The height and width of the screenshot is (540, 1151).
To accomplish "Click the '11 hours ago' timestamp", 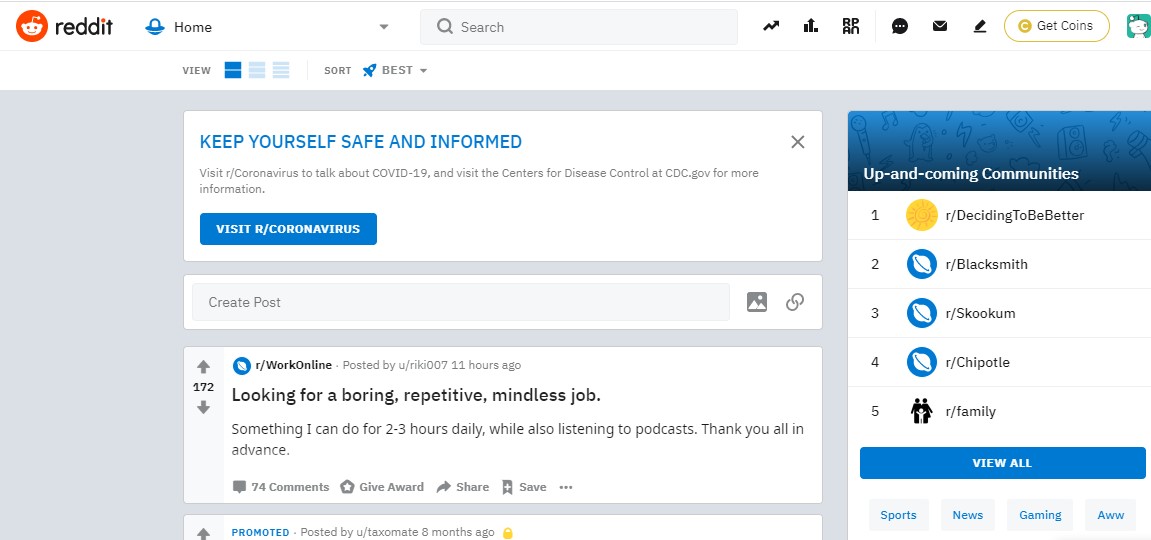I will coord(486,365).
